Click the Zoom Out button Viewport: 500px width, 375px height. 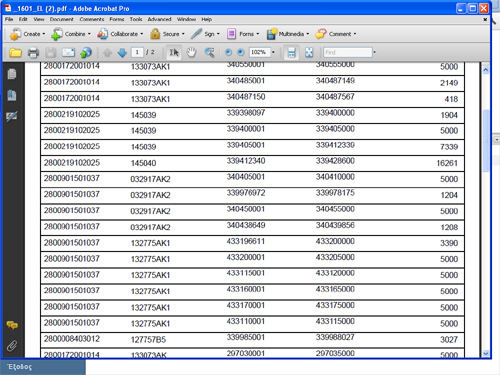[228, 52]
